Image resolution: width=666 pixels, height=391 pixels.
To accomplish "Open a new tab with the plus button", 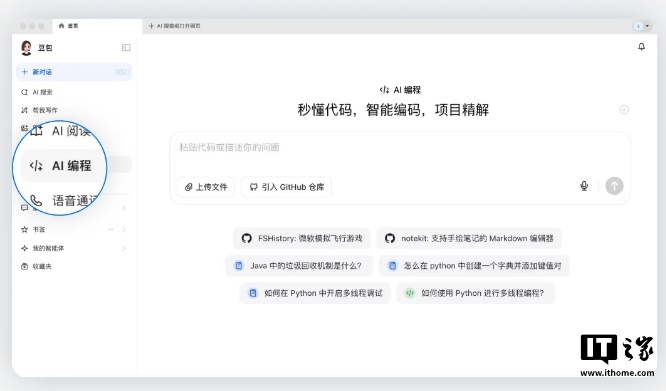I will tap(151, 26).
